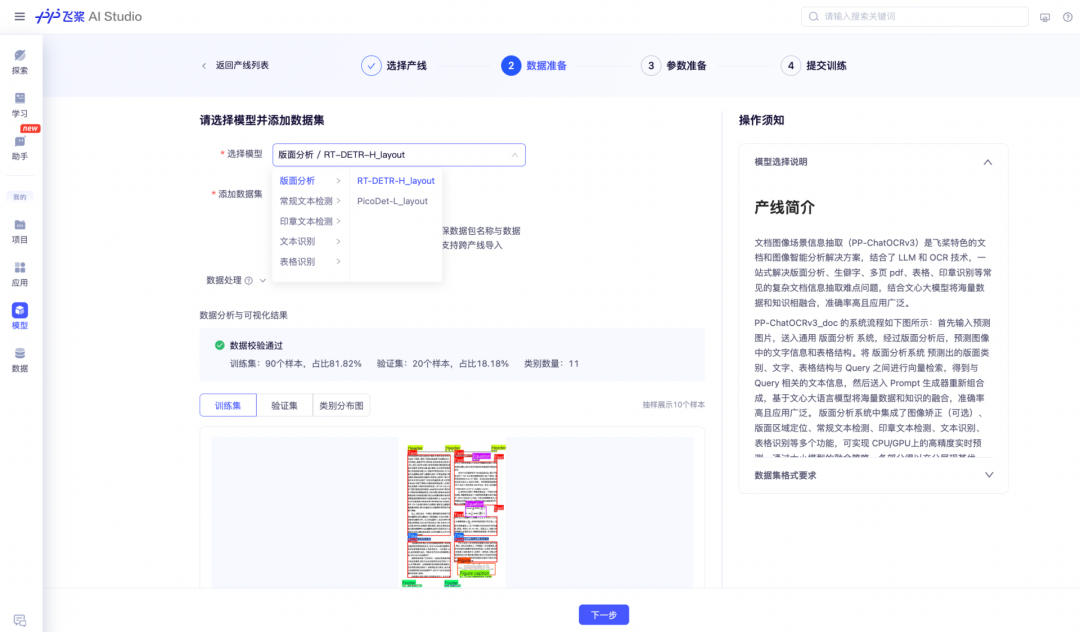Expand arrow next to 版面分析
The height and width of the screenshot is (632, 1080).
338,180
